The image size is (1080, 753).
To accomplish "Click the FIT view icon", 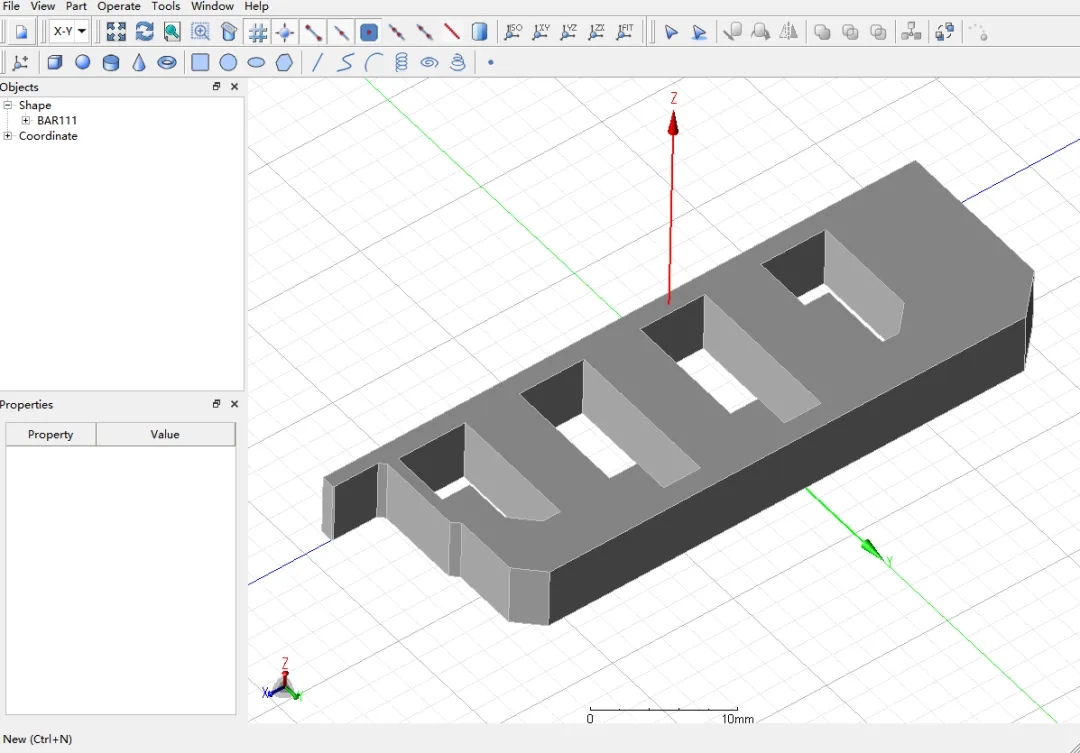I will tap(625, 32).
